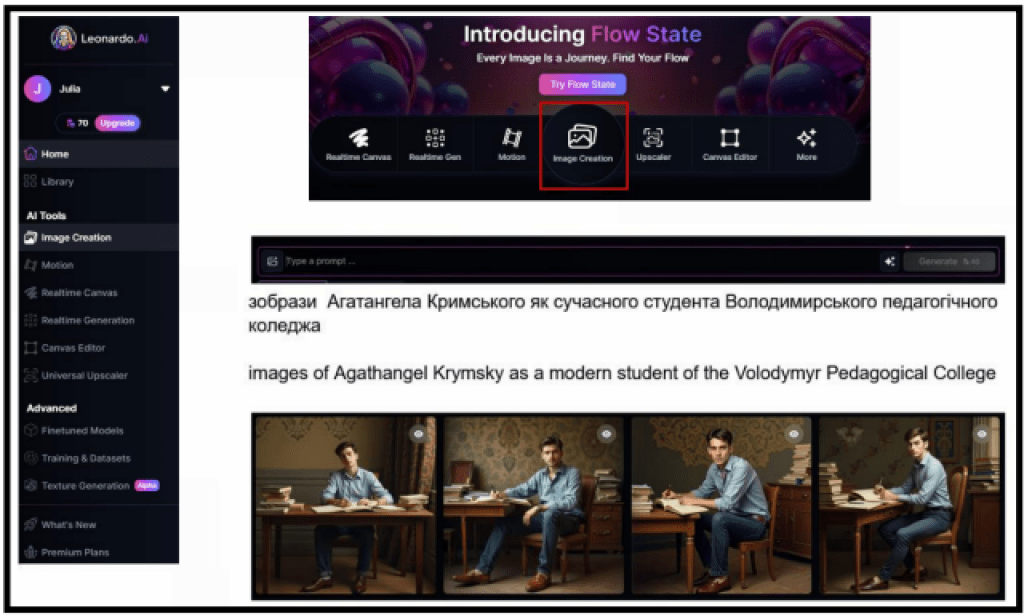1024x616 pixels.
Task: Toggle eye icon on first generated image
Action: coord(419,434)
